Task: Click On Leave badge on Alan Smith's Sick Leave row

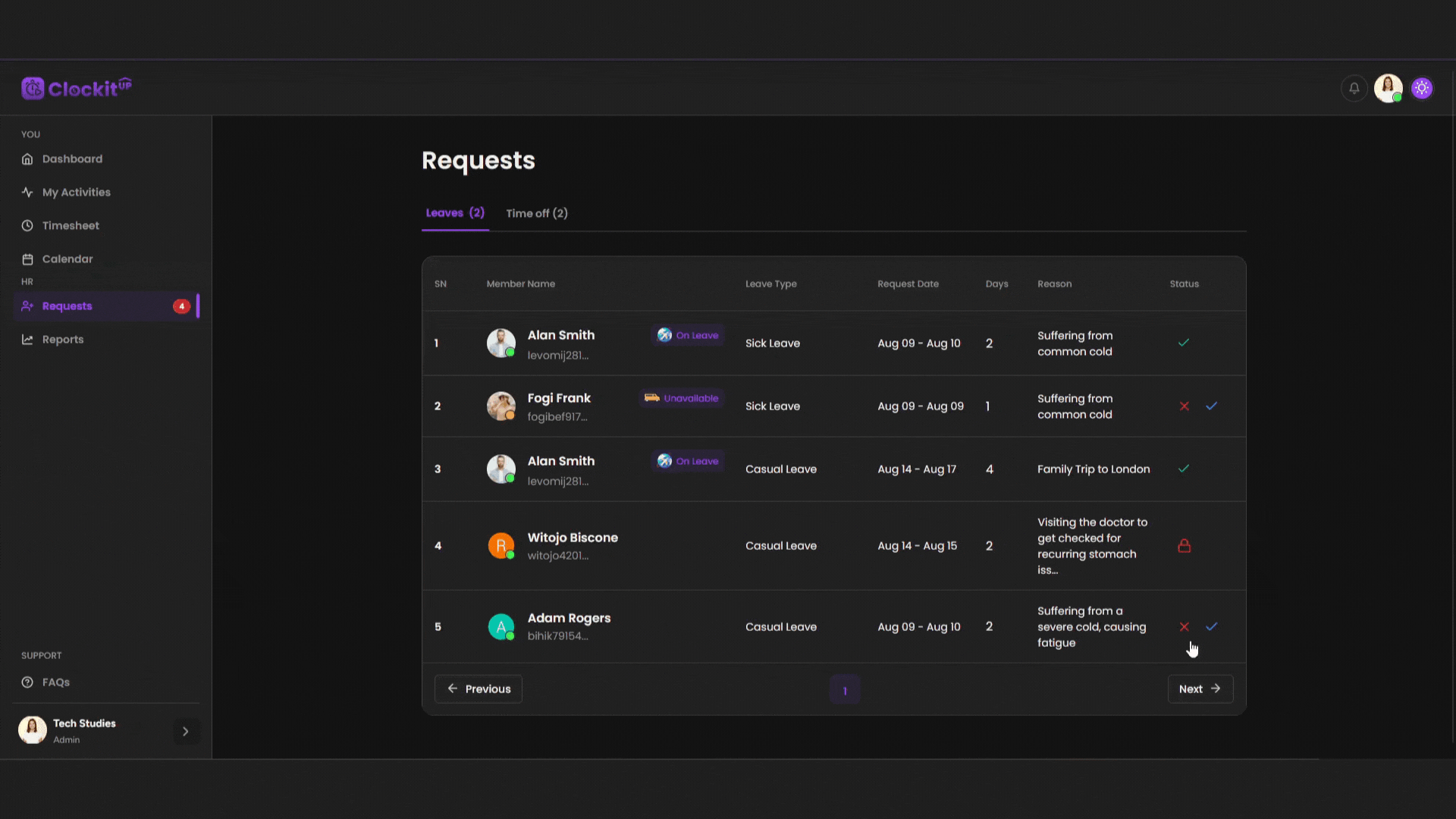Action: coord(687,335)
